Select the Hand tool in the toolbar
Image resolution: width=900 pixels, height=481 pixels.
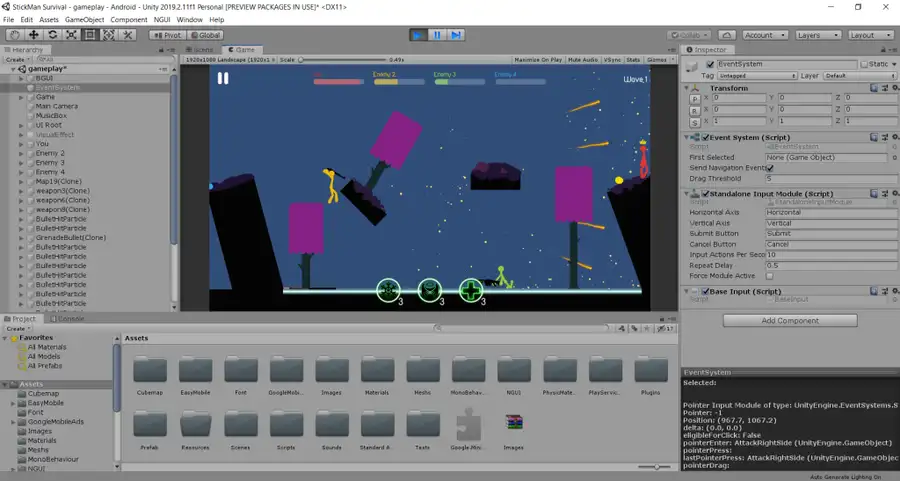point(14,35)
